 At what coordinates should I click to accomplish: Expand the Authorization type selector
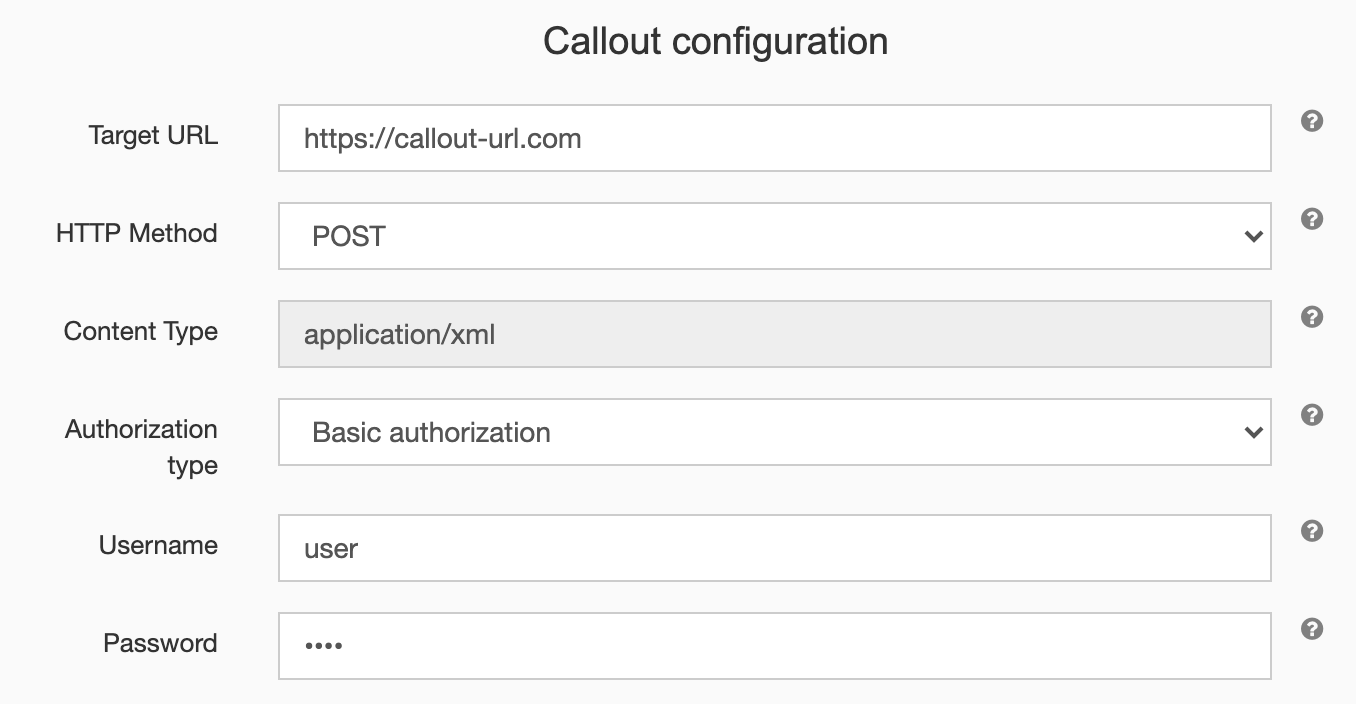point(1255,432)
